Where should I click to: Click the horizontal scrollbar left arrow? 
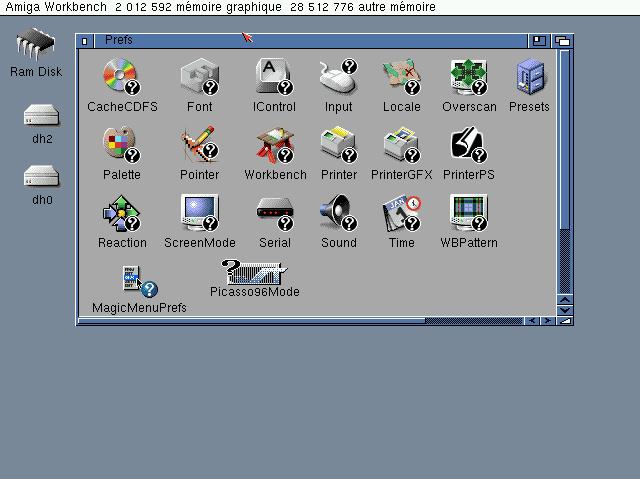(x=532, y=321)
